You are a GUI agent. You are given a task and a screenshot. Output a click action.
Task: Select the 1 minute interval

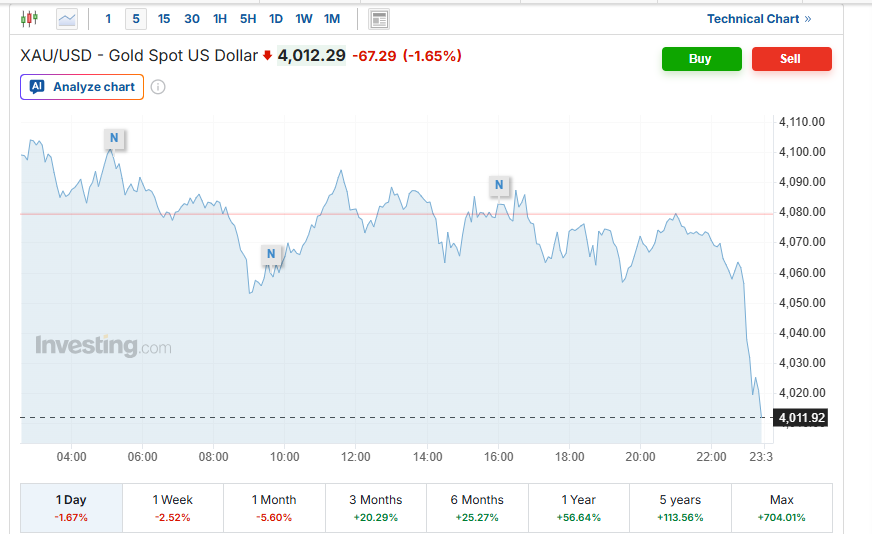pos(108,18)
